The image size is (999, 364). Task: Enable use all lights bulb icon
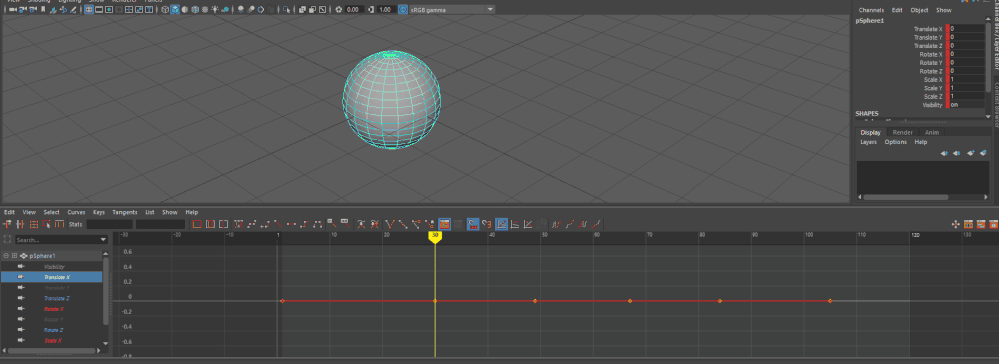215,10
